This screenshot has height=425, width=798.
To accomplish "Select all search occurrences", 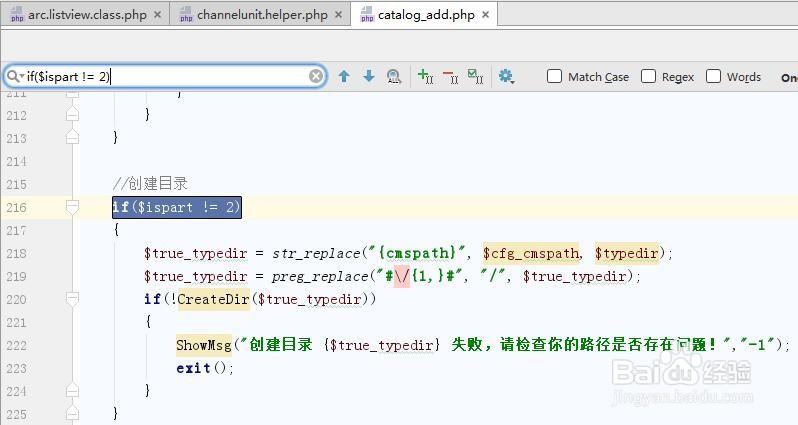I will coord(475,76).
